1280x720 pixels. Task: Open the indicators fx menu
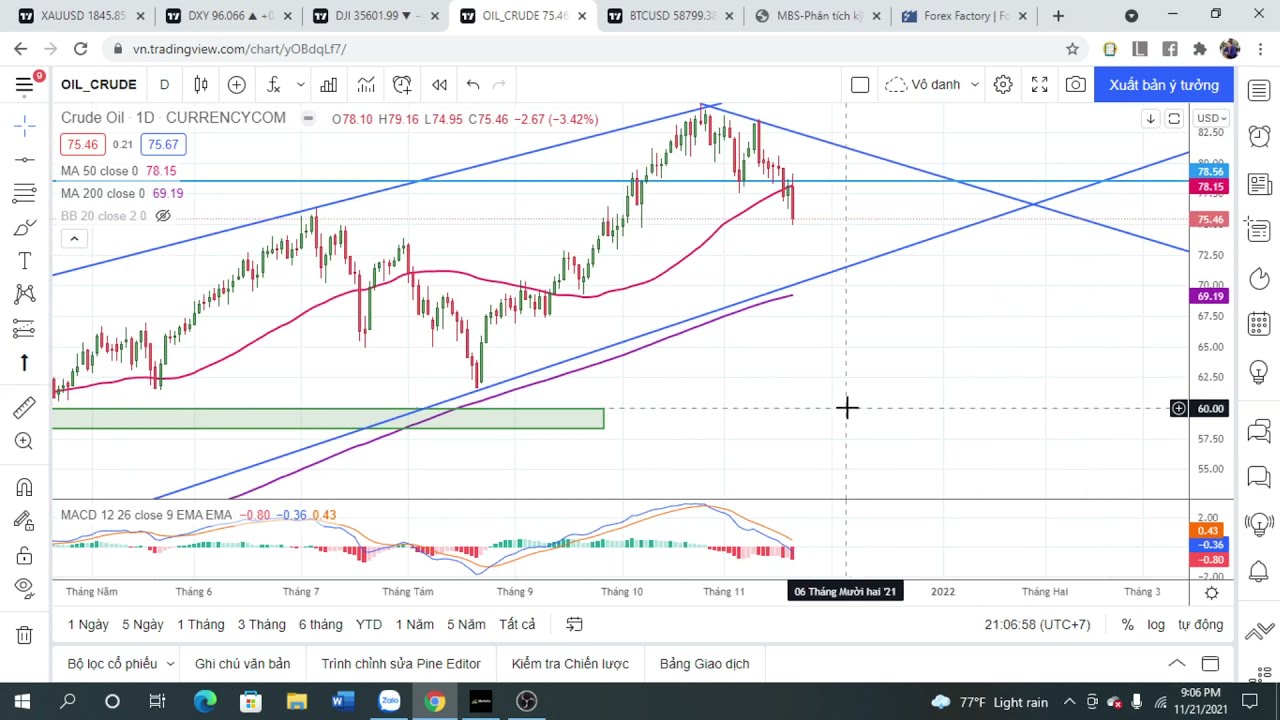click(x=273, y=85)
